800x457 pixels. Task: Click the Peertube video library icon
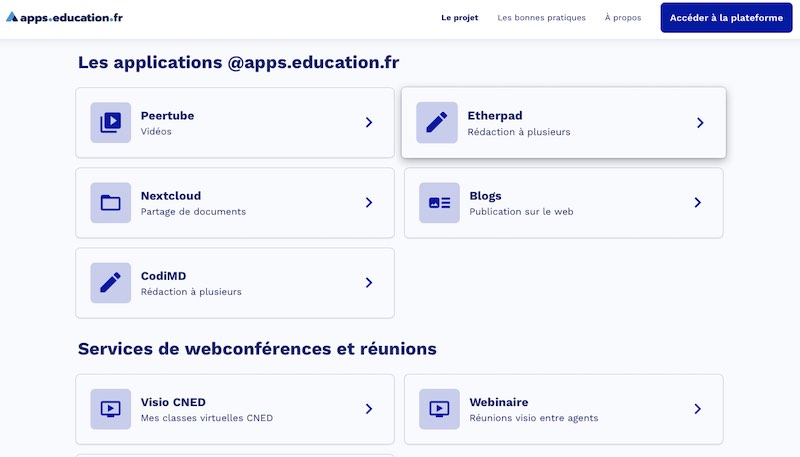tap(110, 123)
